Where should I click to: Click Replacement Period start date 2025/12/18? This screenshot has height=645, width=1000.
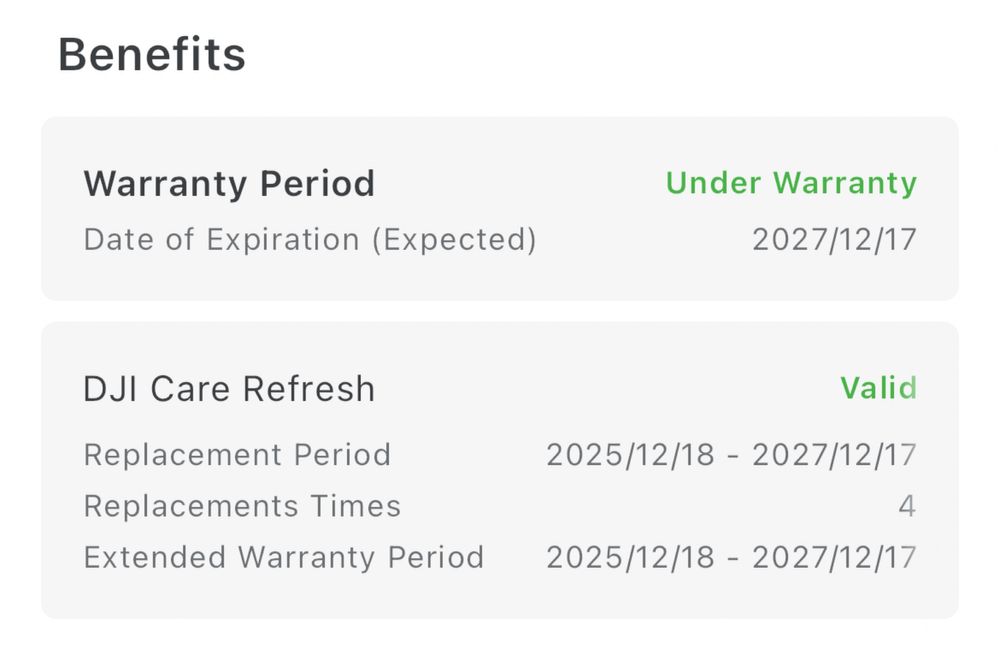[x=631, y=455]
